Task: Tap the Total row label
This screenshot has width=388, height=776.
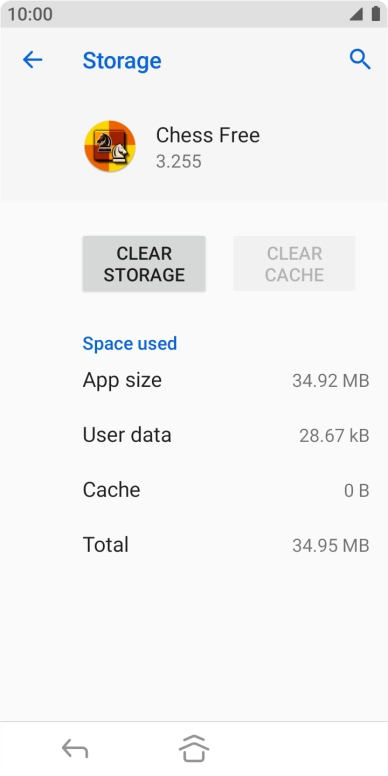Action: point(105,545)
